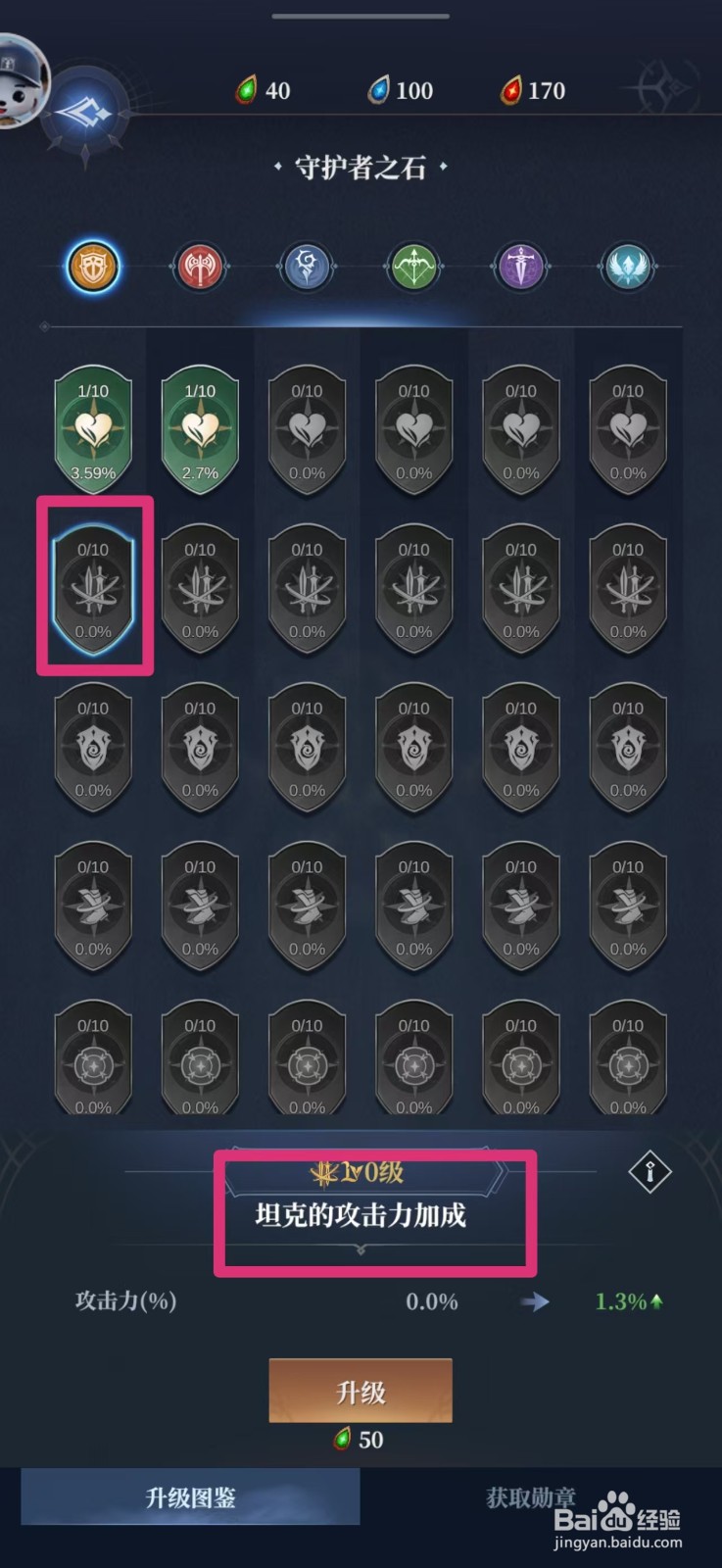Switch to the 升级图鉴 tab
Screen dimensions: 722x1568
(x=191, y=1496)
